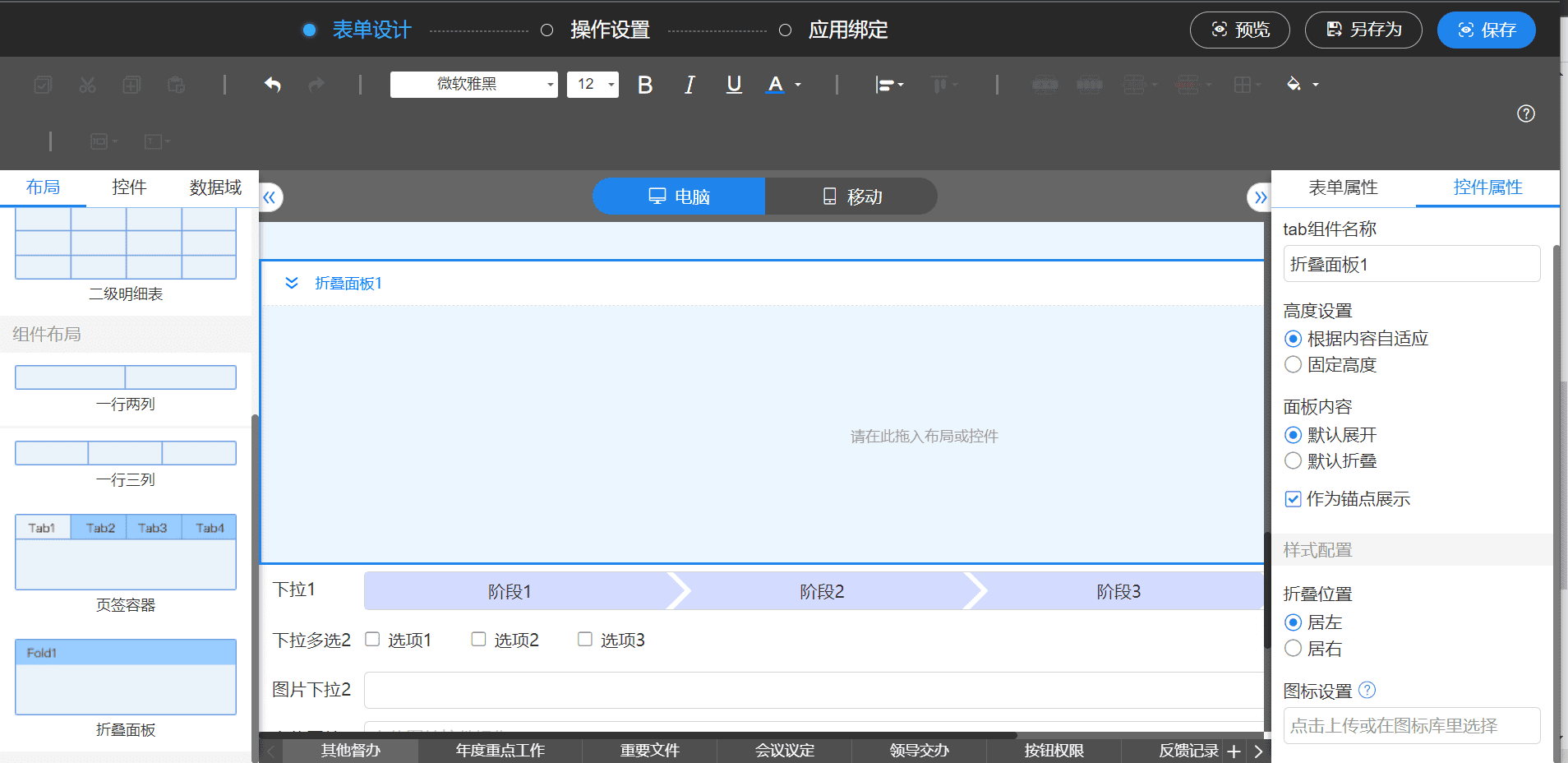This screenshot has width=1568, height=763.
Task: Click the tab组件名称 input field
Action: (x=1412, y=264)
